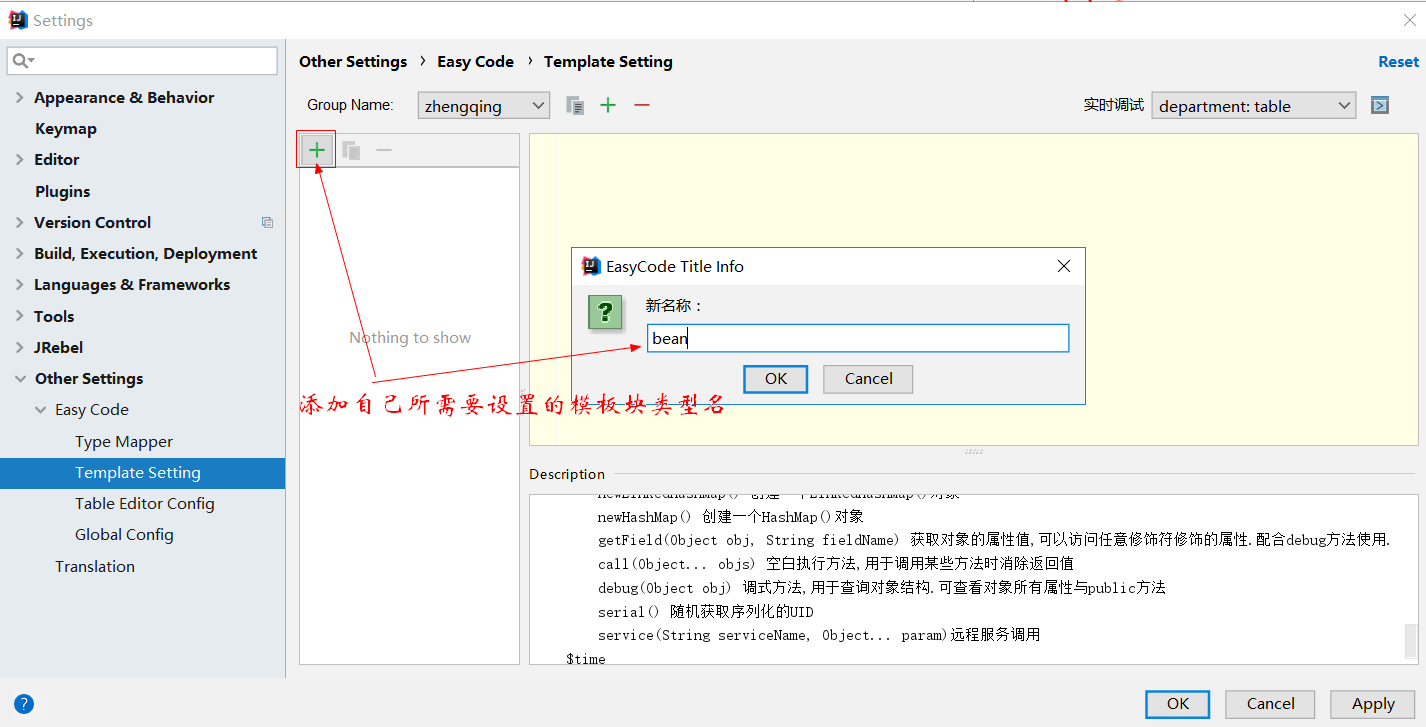Click the line starting with debug(Object obj)
Screen dimensions: 1426x727
coord(882,587)
